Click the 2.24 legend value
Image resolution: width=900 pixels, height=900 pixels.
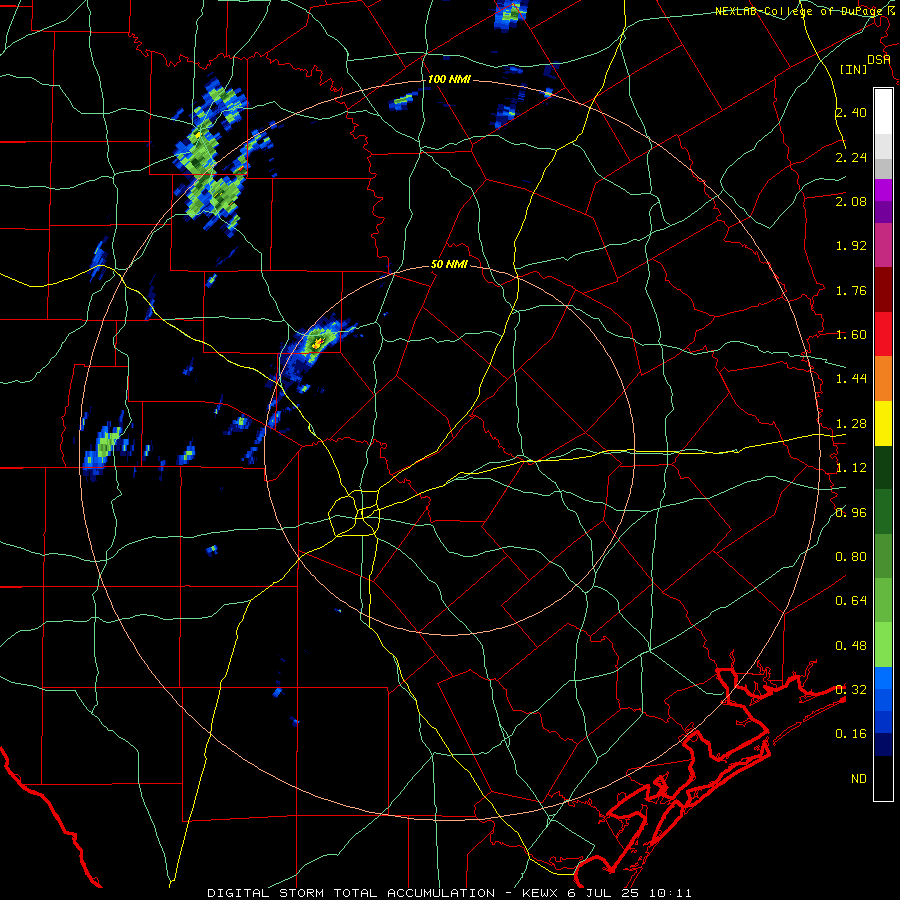coord(851,157)
